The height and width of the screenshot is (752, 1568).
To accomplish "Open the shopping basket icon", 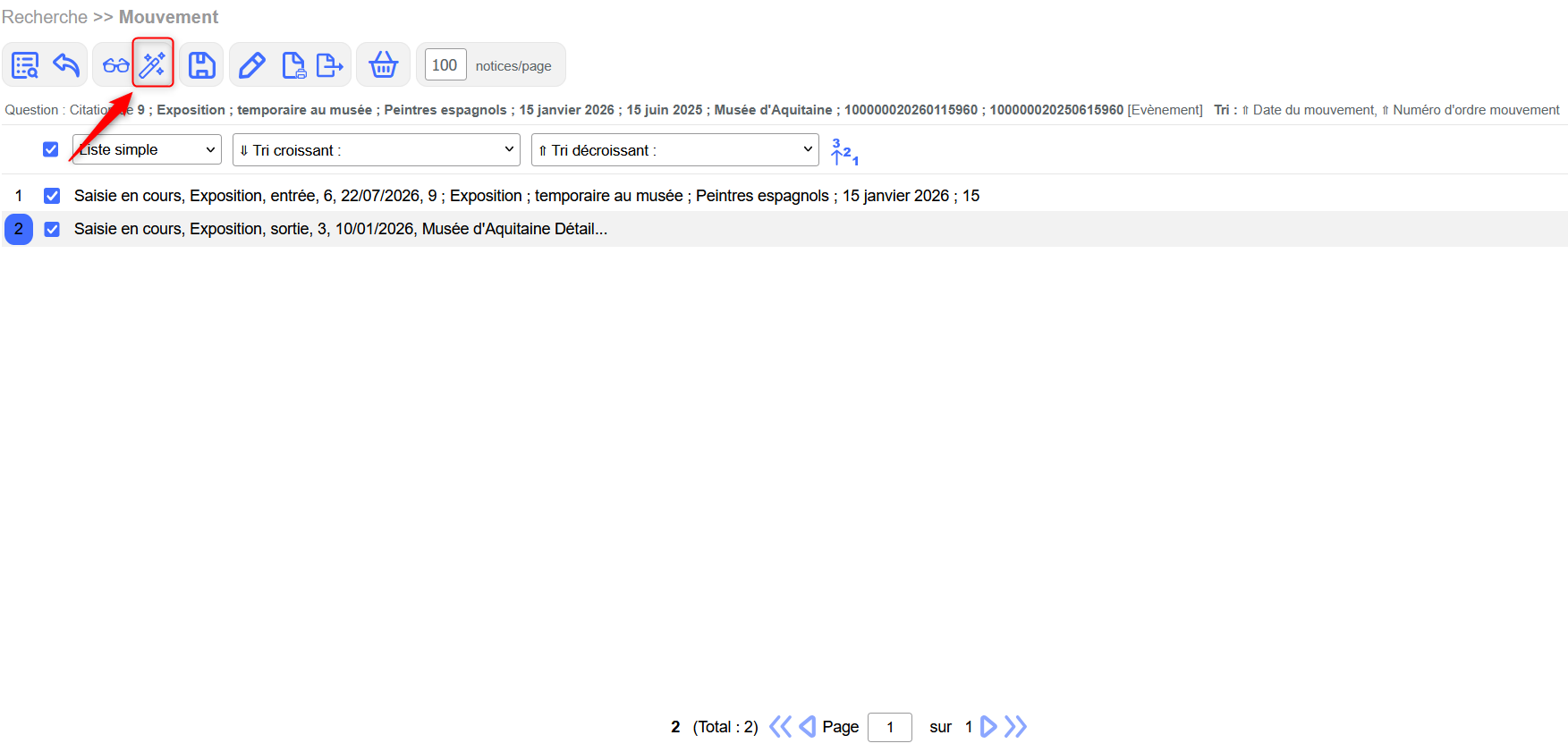I will pyautogui.click(x=384, y=65).
